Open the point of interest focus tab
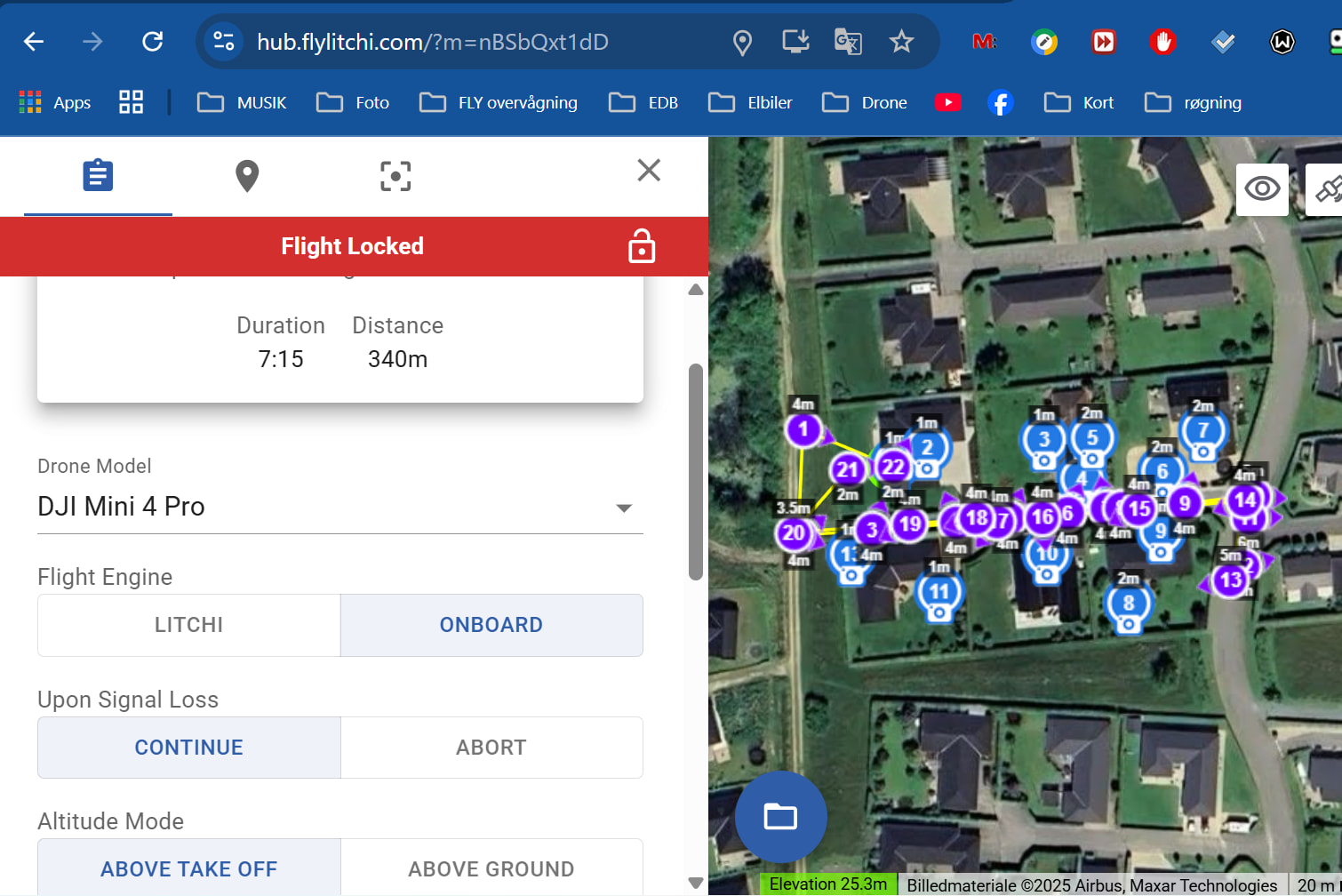 click(395, 175)
